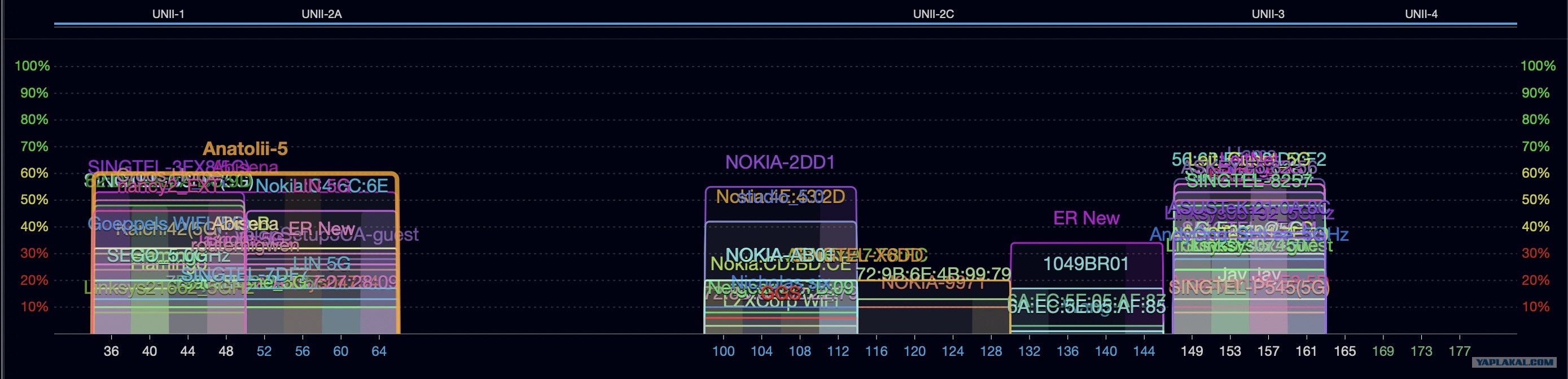1568x379 pixels.
Task: Click channel 169 on the axis
Action: [1383, 351]
